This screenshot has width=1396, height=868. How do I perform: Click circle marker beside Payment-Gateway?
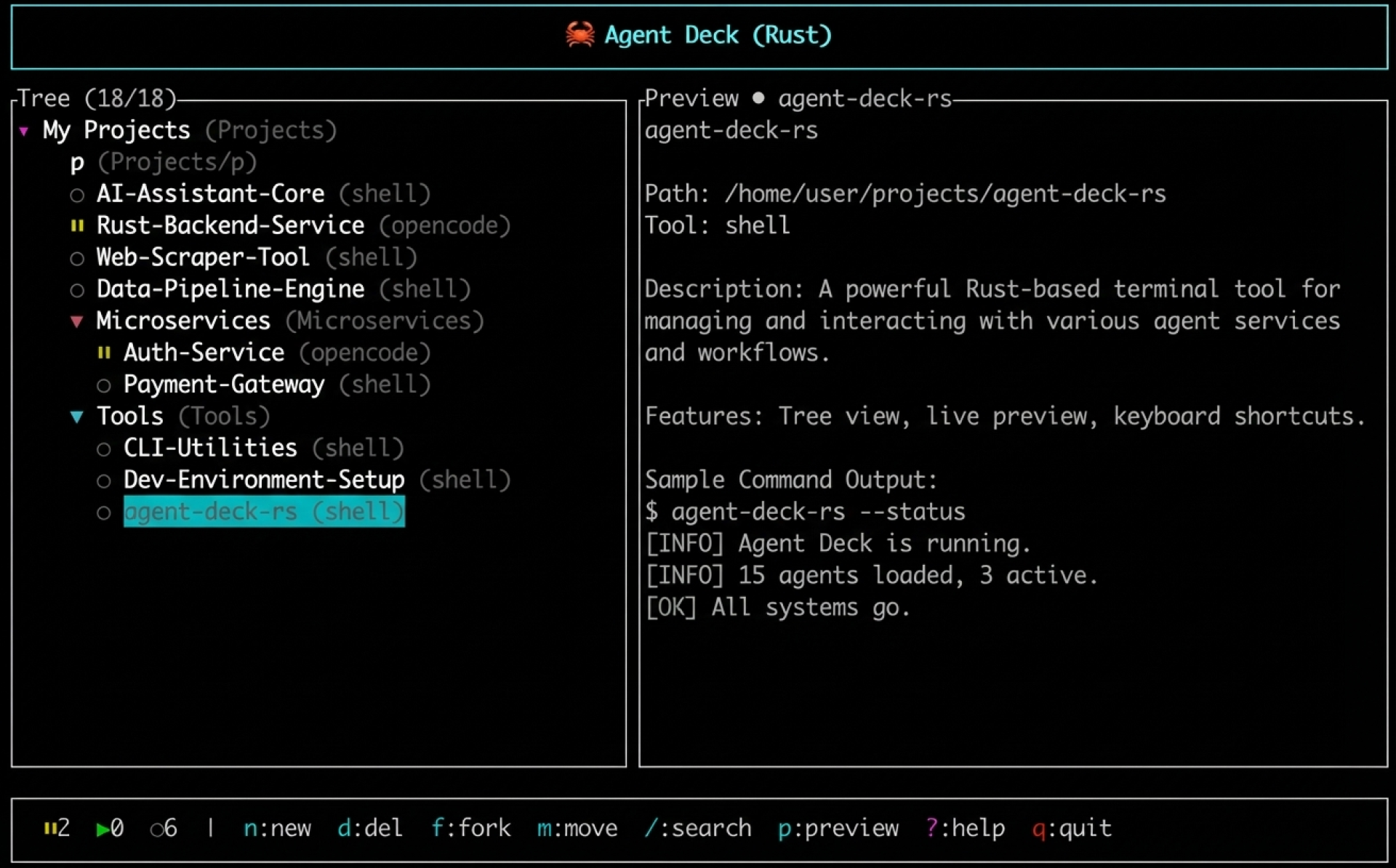104,385
